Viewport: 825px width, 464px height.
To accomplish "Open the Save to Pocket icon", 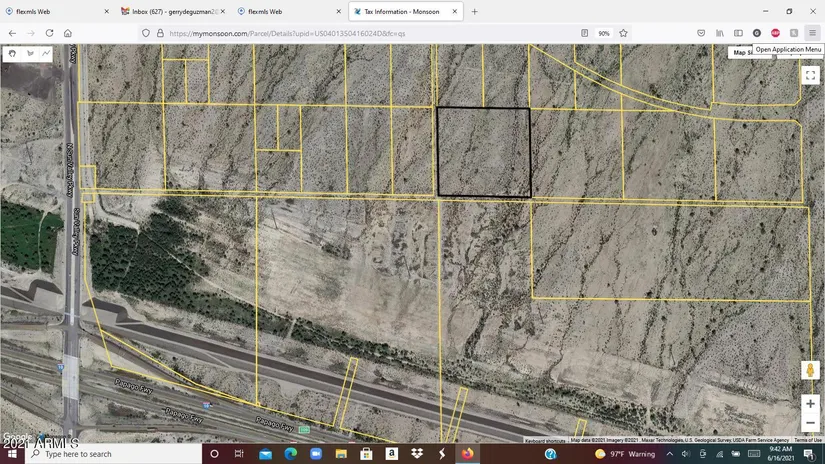I will 701,33.
